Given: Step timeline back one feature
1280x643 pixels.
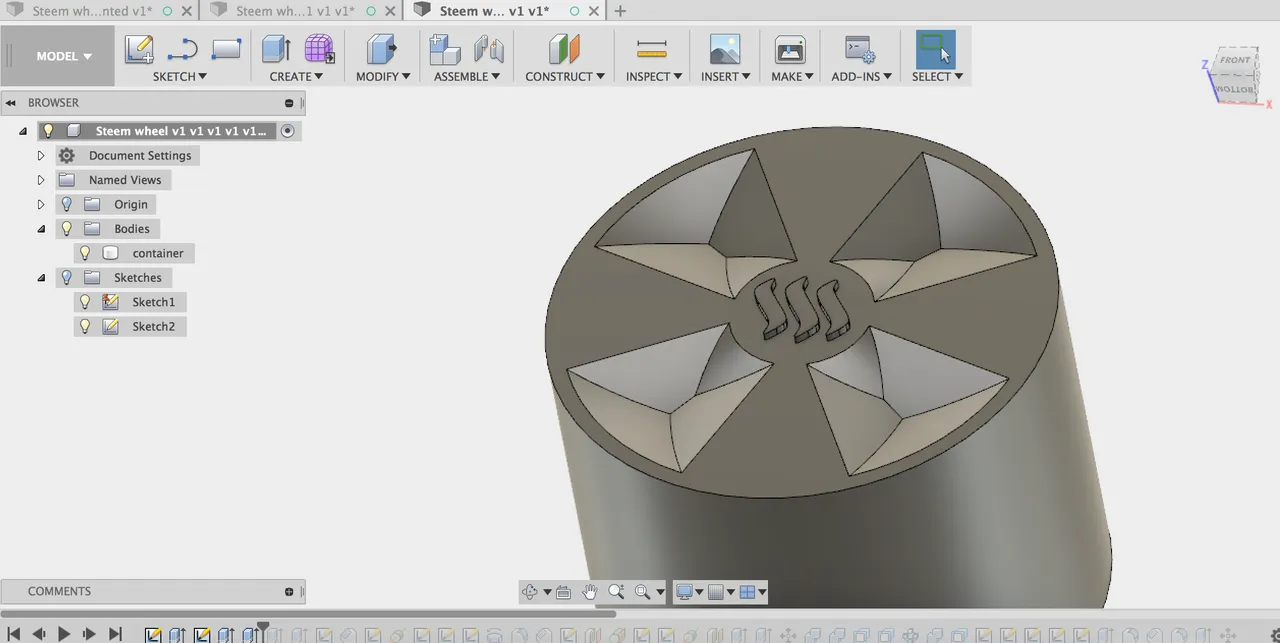Looking at the screenshot, I should click(39, 634).
